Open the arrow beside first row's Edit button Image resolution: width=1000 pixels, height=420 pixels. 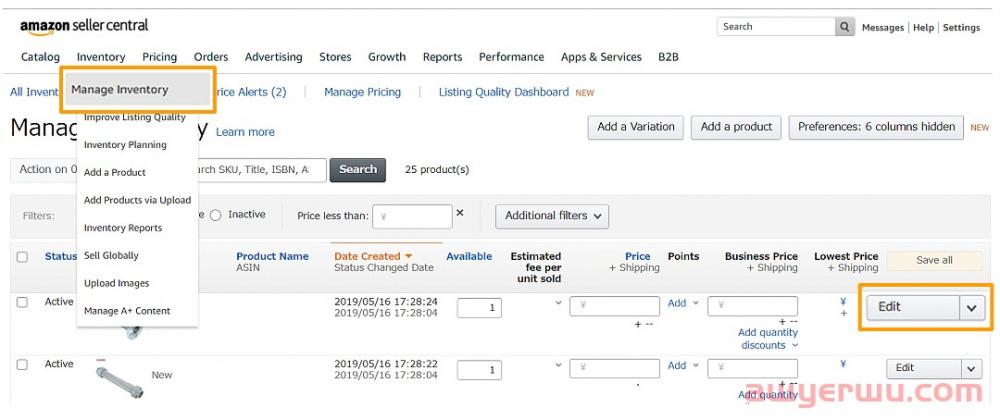pyautogui.click(x=971, y=308)
